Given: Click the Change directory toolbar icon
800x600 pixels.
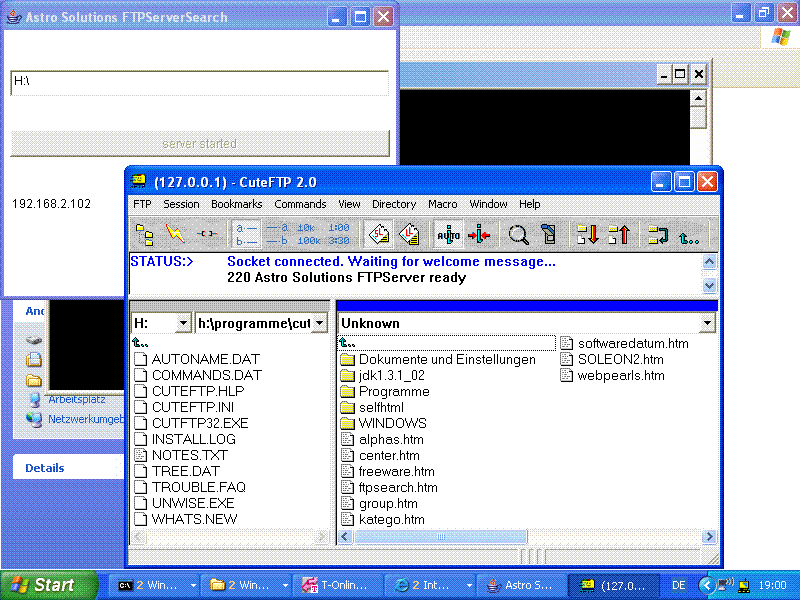Looking at the screenshot, I should tap(658, 234).
